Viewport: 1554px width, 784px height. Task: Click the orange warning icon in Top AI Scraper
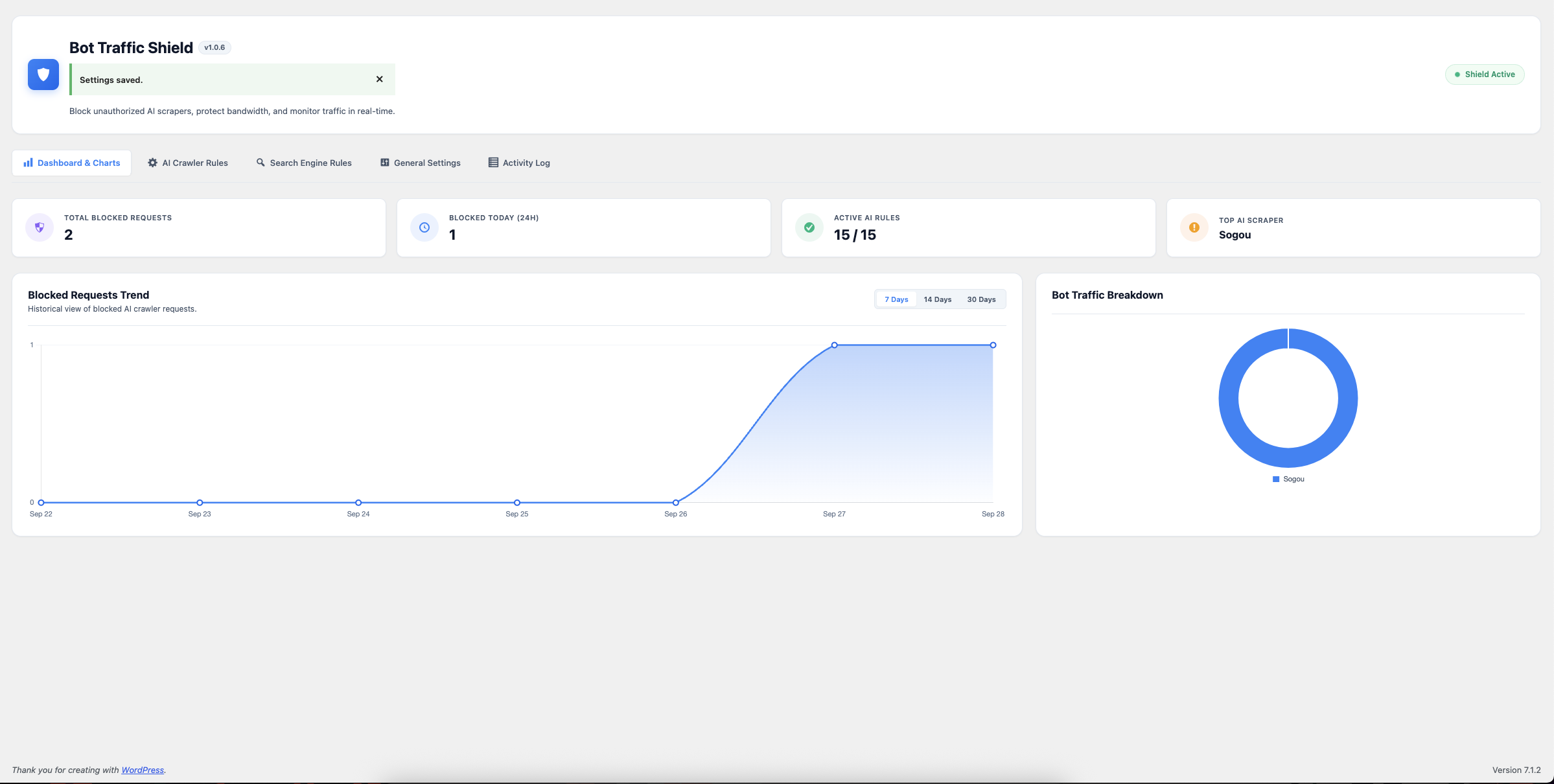click(1194, 227)
